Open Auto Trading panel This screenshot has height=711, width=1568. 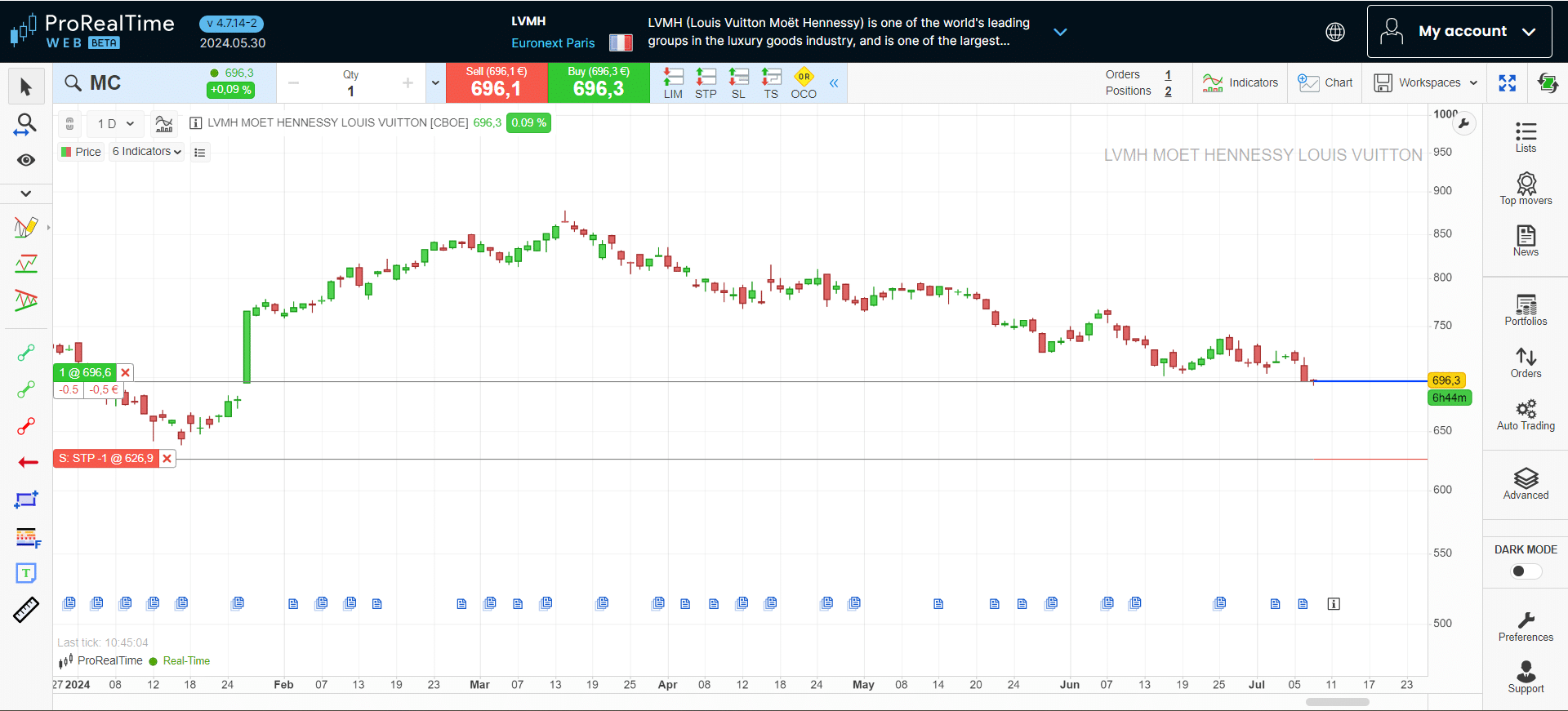pyautogui.click(x=1526, y=415)
